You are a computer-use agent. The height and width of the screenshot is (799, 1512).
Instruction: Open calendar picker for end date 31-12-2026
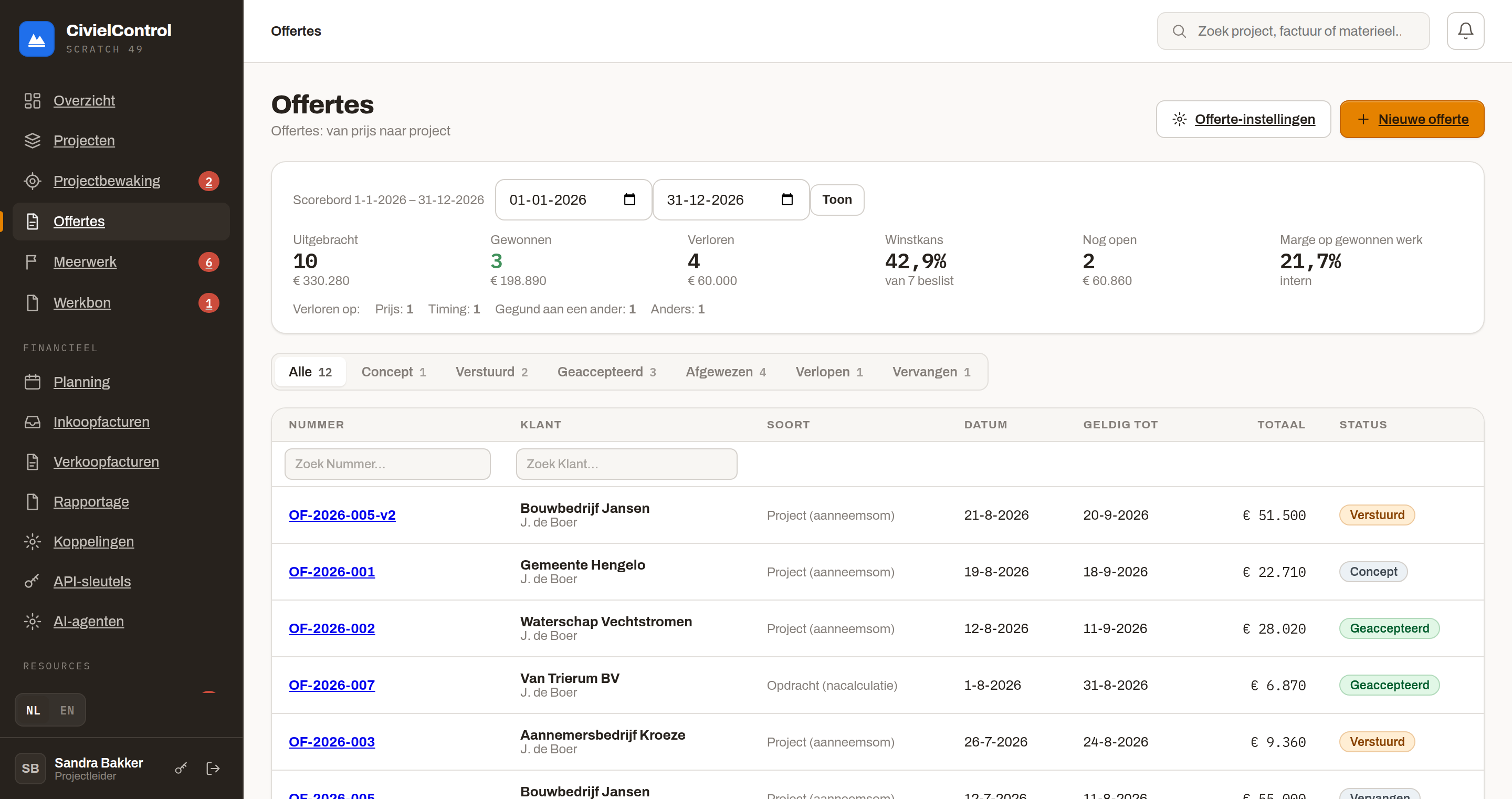787,199
